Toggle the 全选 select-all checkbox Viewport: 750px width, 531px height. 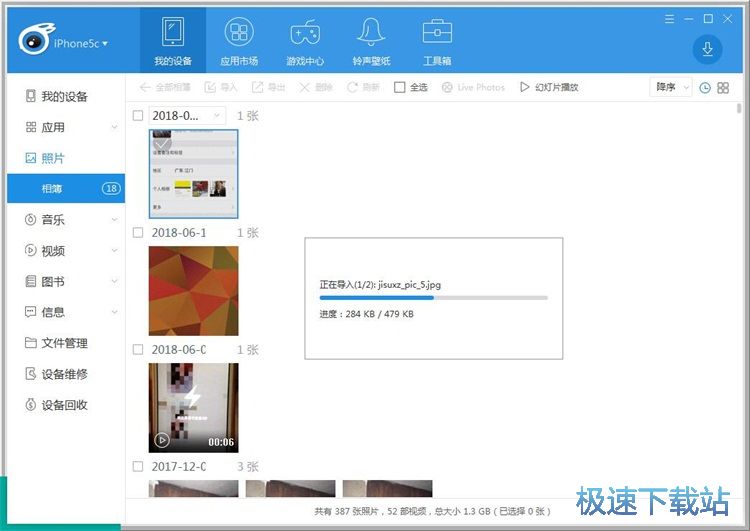point(400,88)
